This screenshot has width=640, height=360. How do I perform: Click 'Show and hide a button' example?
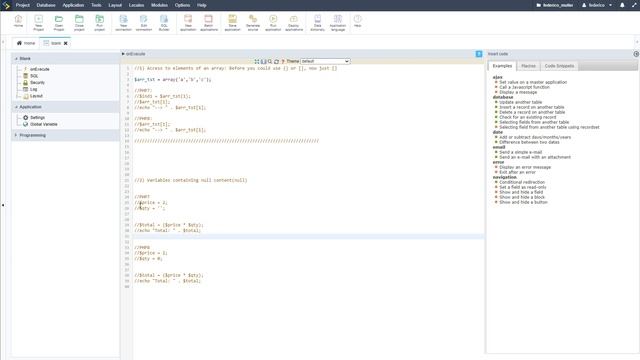(x=523, y=202)
